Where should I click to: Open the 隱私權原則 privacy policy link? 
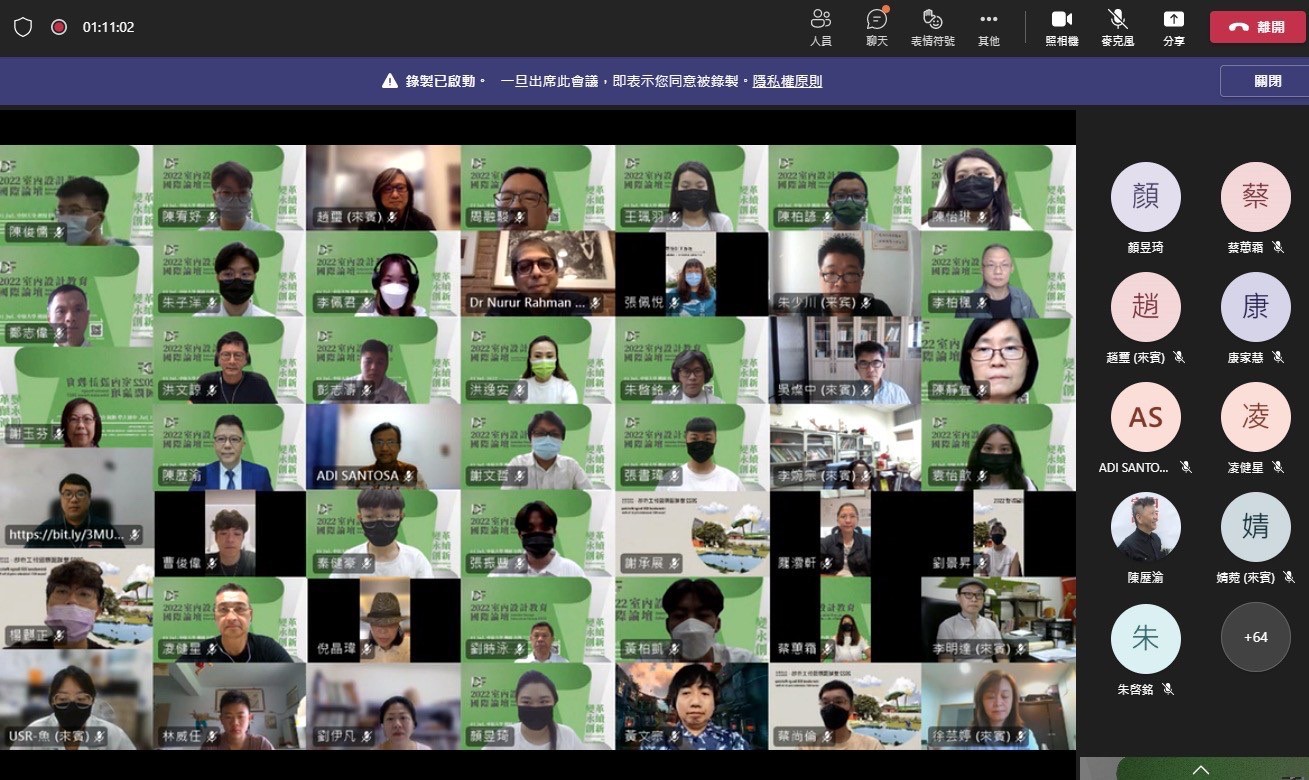point(788,81)
